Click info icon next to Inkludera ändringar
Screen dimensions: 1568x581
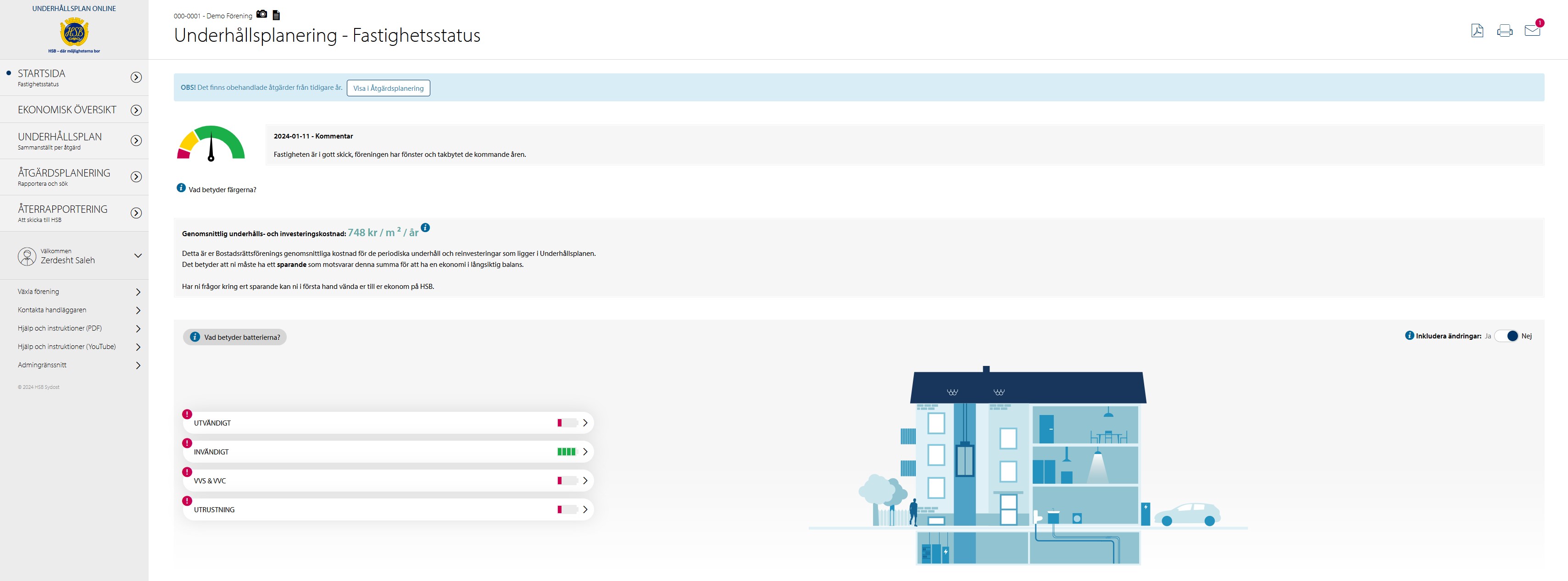pos(1409,335)
